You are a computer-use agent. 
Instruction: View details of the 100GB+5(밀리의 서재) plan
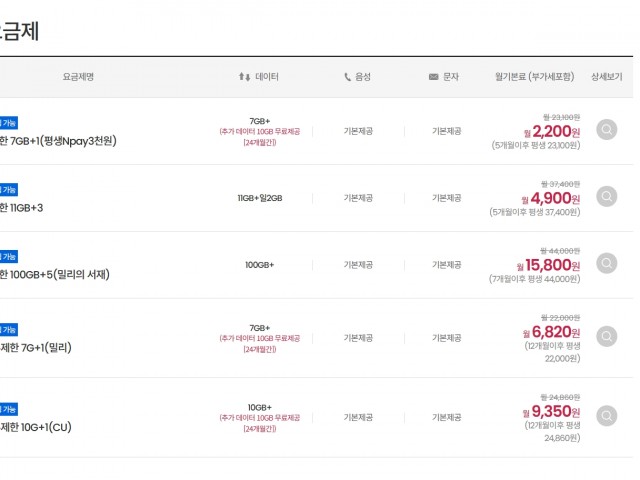606,264
